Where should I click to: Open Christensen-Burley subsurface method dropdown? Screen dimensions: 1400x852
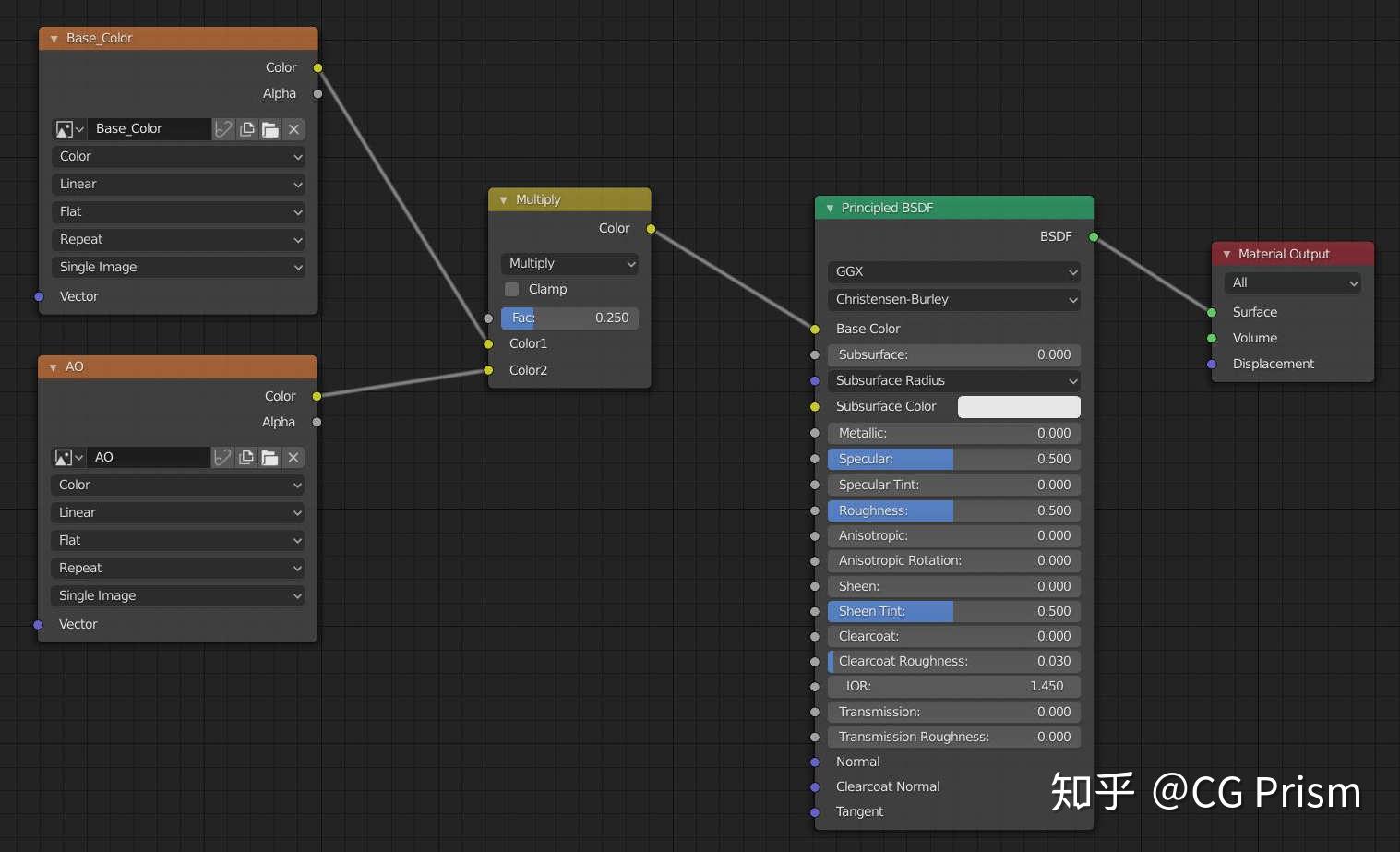point(954,300)
